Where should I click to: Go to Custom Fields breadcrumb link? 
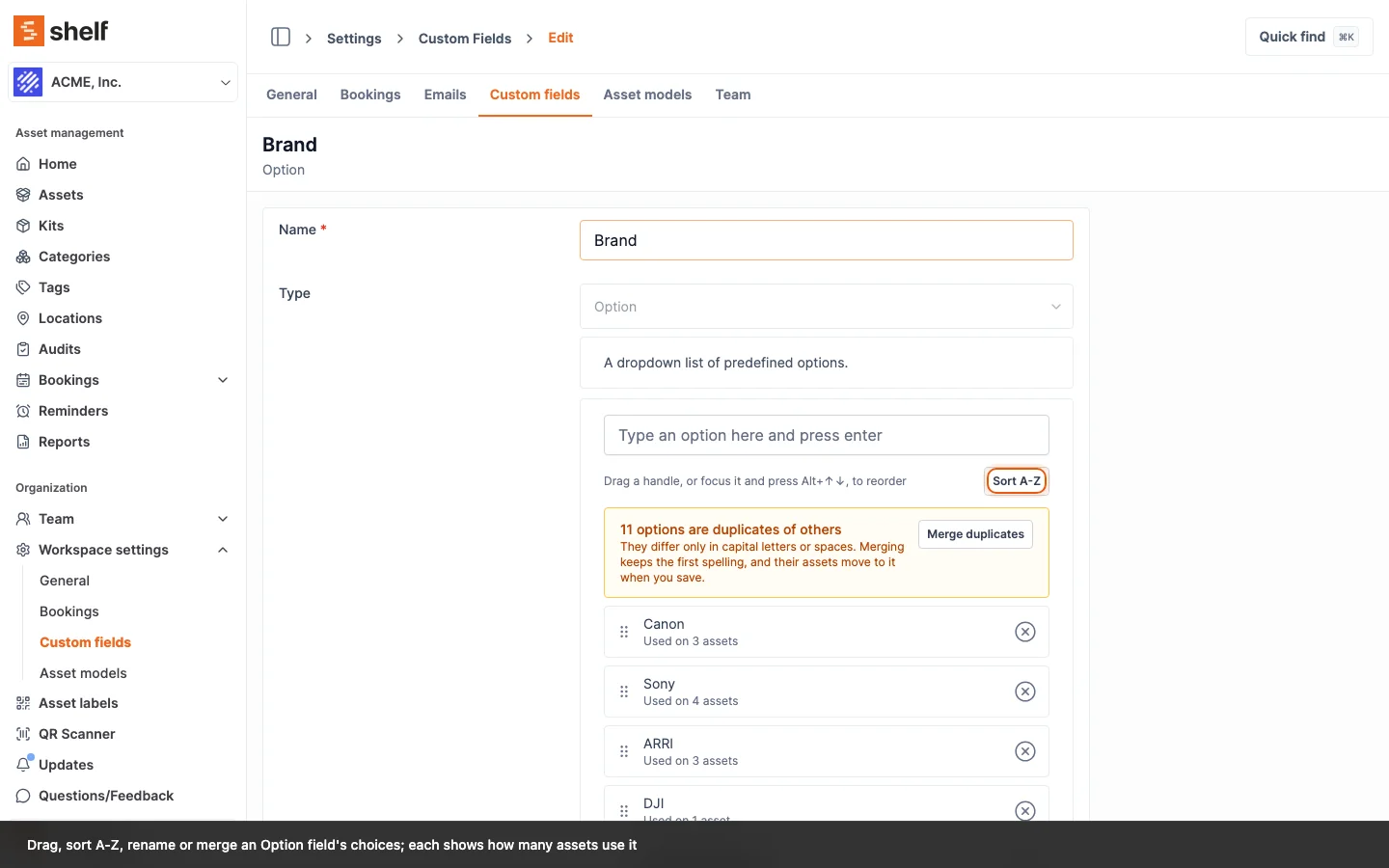point(465,39)
